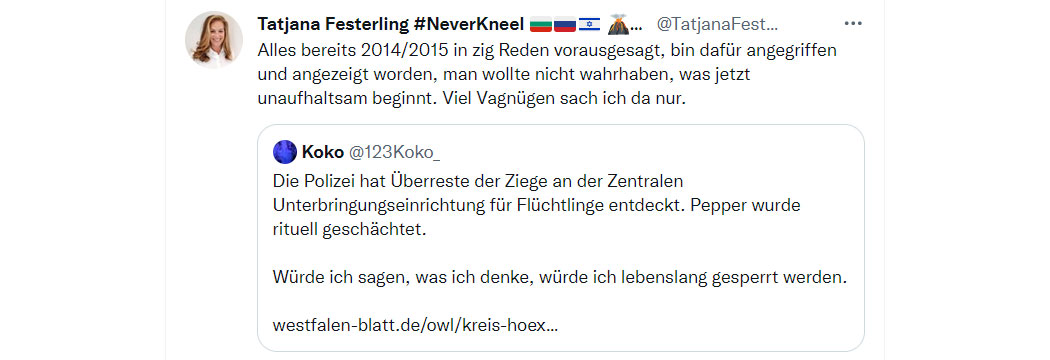This screenshot has width=1050, height=360.
Task: Open the Koko author name in quoted tweet
Action: click(321, 152)
